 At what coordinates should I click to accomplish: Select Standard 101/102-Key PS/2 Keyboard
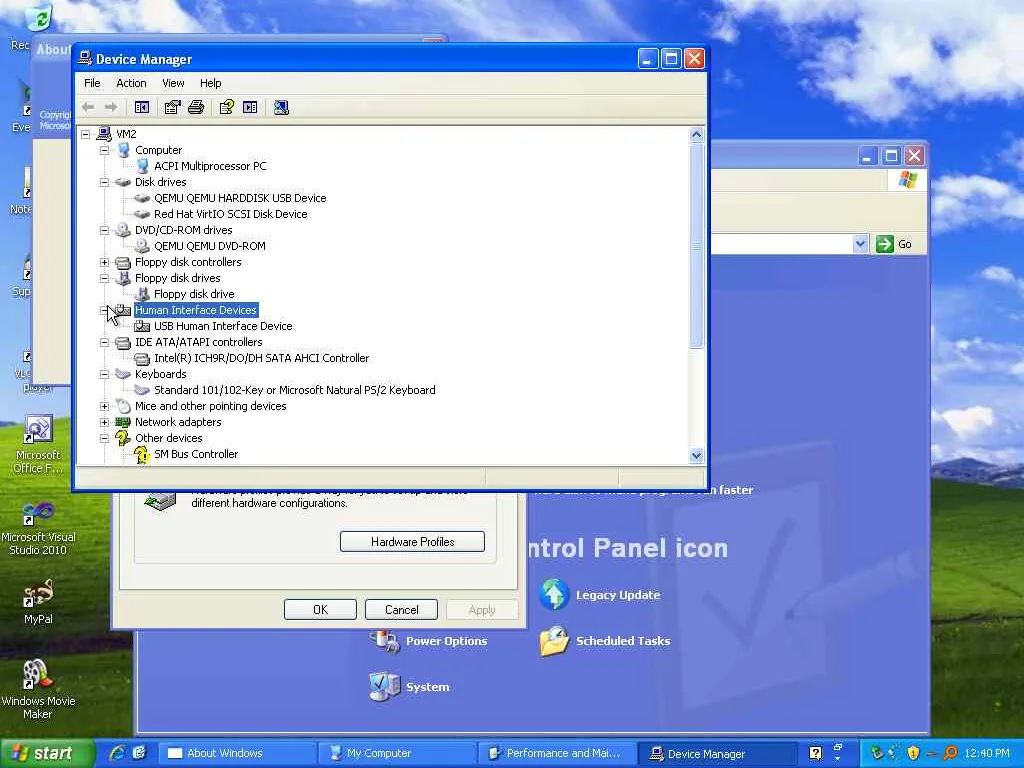click(x=295, y=390)
